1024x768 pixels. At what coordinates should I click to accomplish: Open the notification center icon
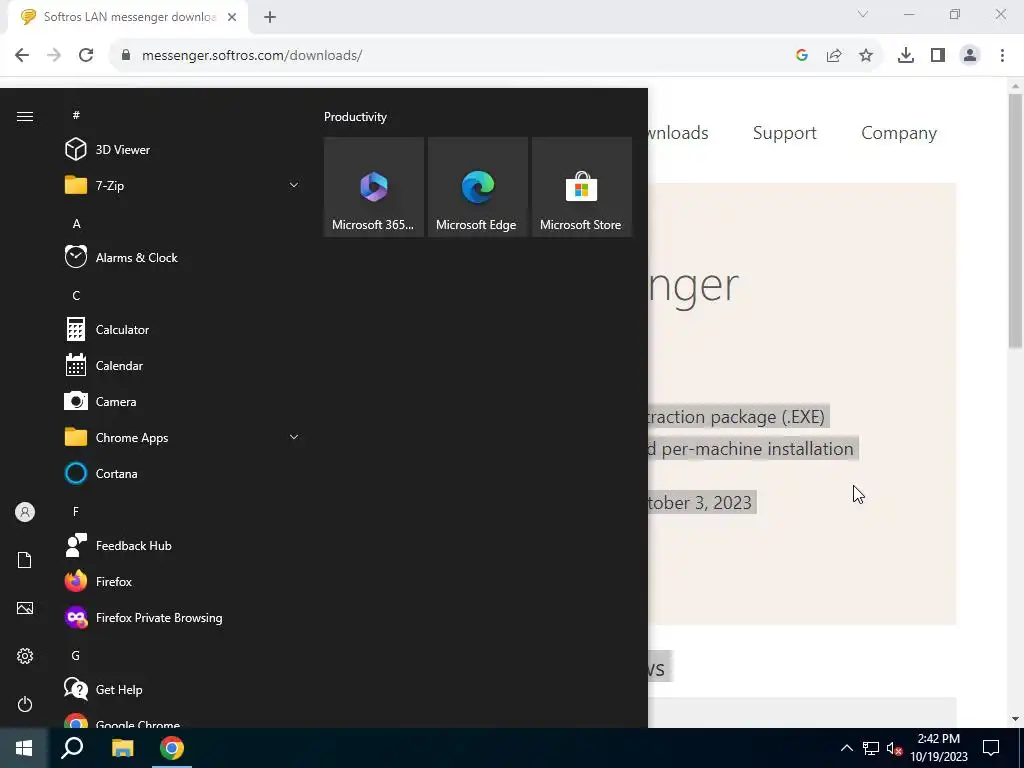(x=991, y=748)
